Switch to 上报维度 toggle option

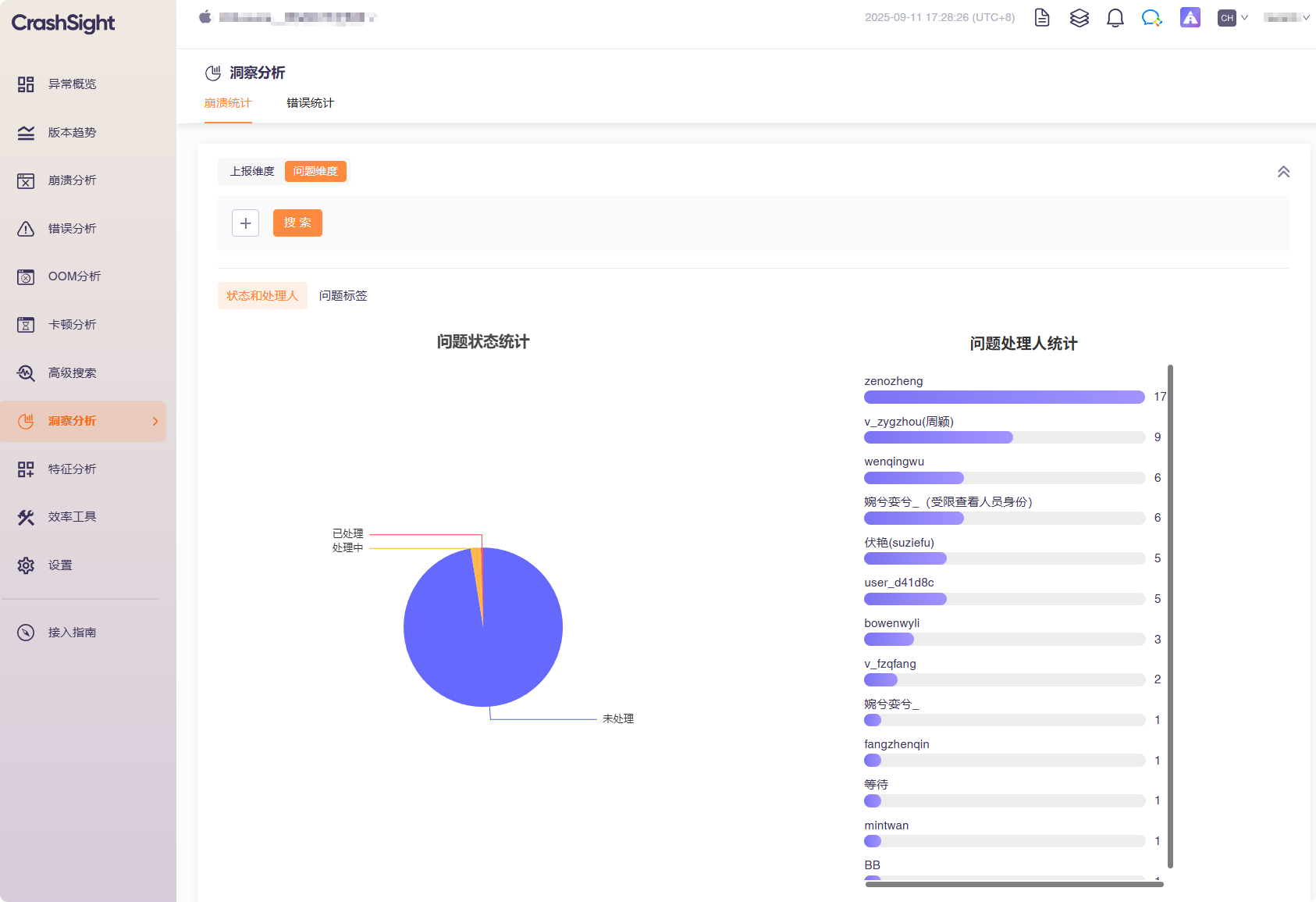pos(252,172)
